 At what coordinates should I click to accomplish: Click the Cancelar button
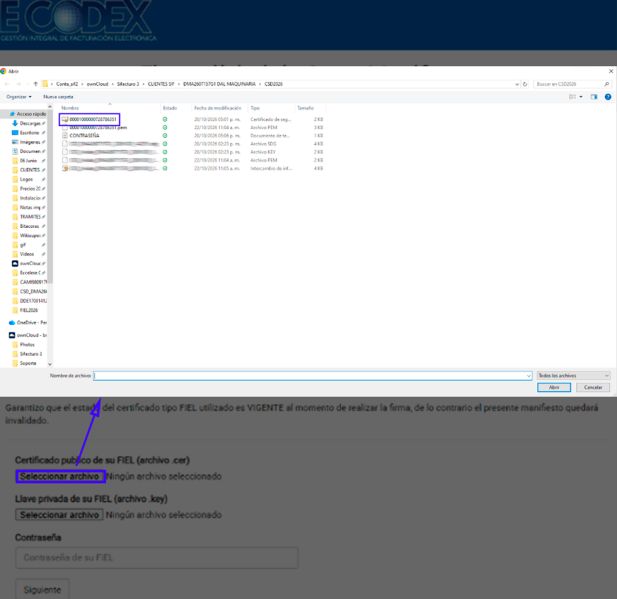pos(593,388)
